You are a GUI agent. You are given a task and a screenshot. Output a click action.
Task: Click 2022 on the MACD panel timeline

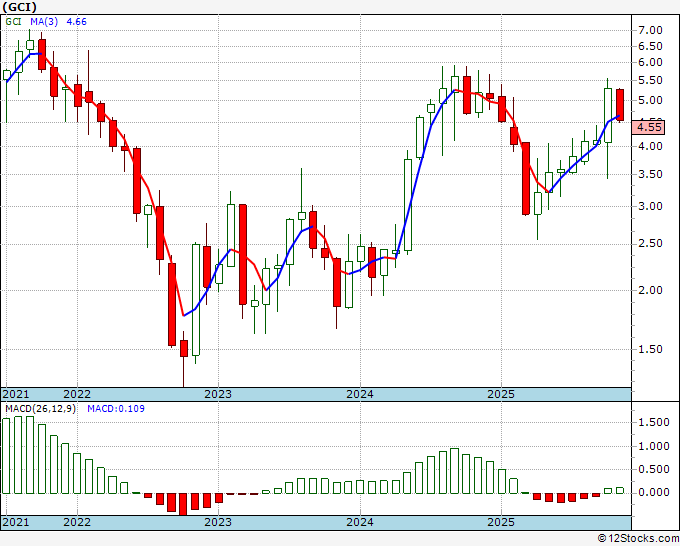click(77, 522)
